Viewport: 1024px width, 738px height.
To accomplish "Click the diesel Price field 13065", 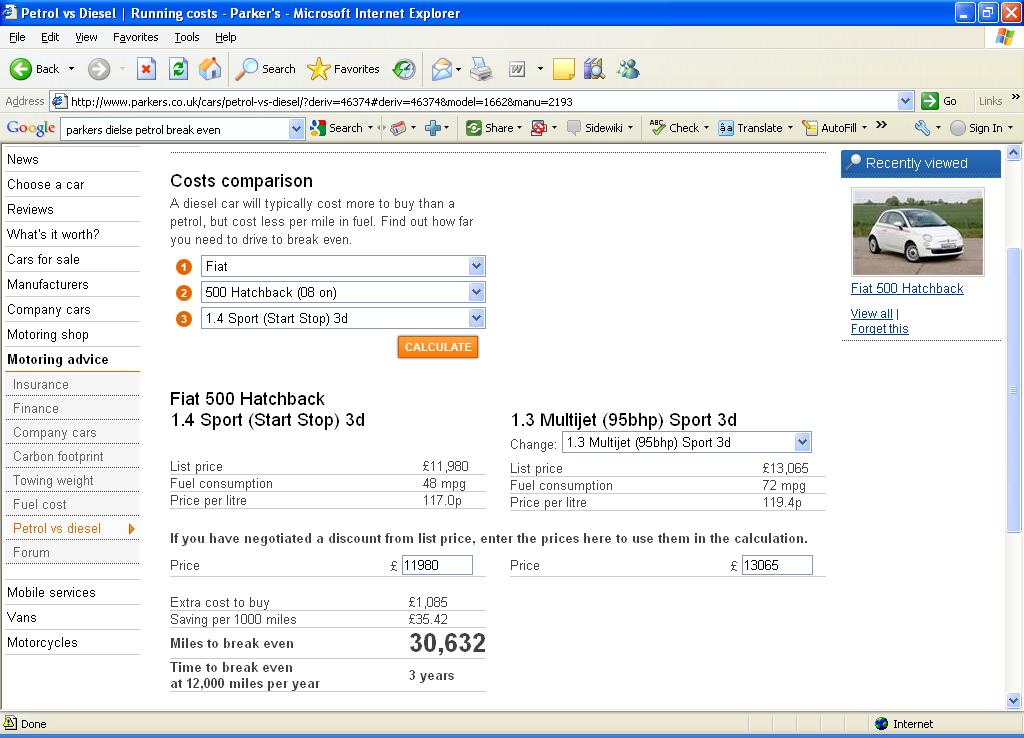I will (777, 565).
